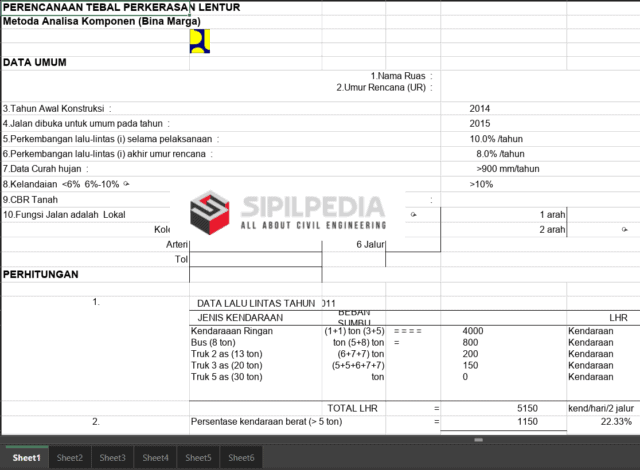The image size is (640, 470).
Task: Click the Kendaraaan Ringan count 4000 cell
Action: [474, 329]
